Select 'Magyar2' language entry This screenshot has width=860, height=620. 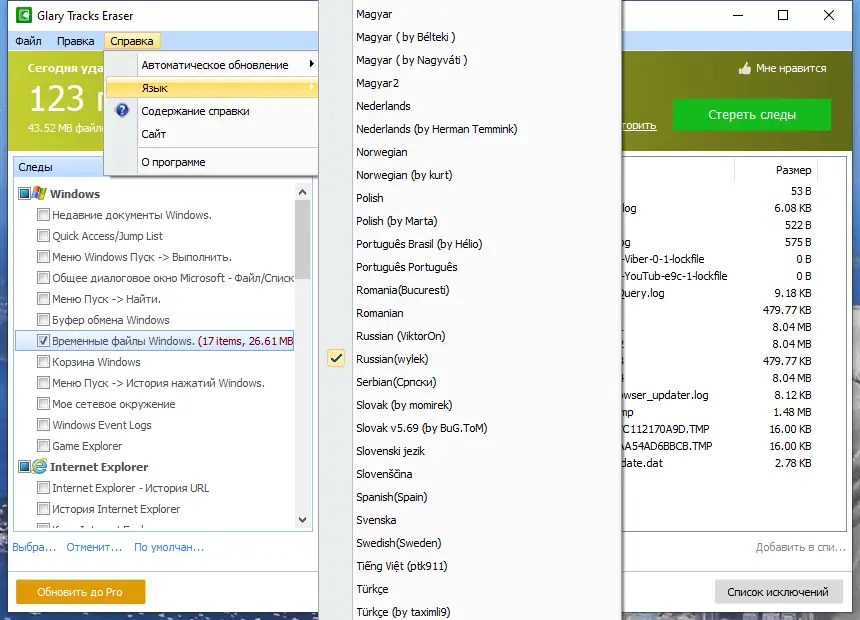[377, 83]
